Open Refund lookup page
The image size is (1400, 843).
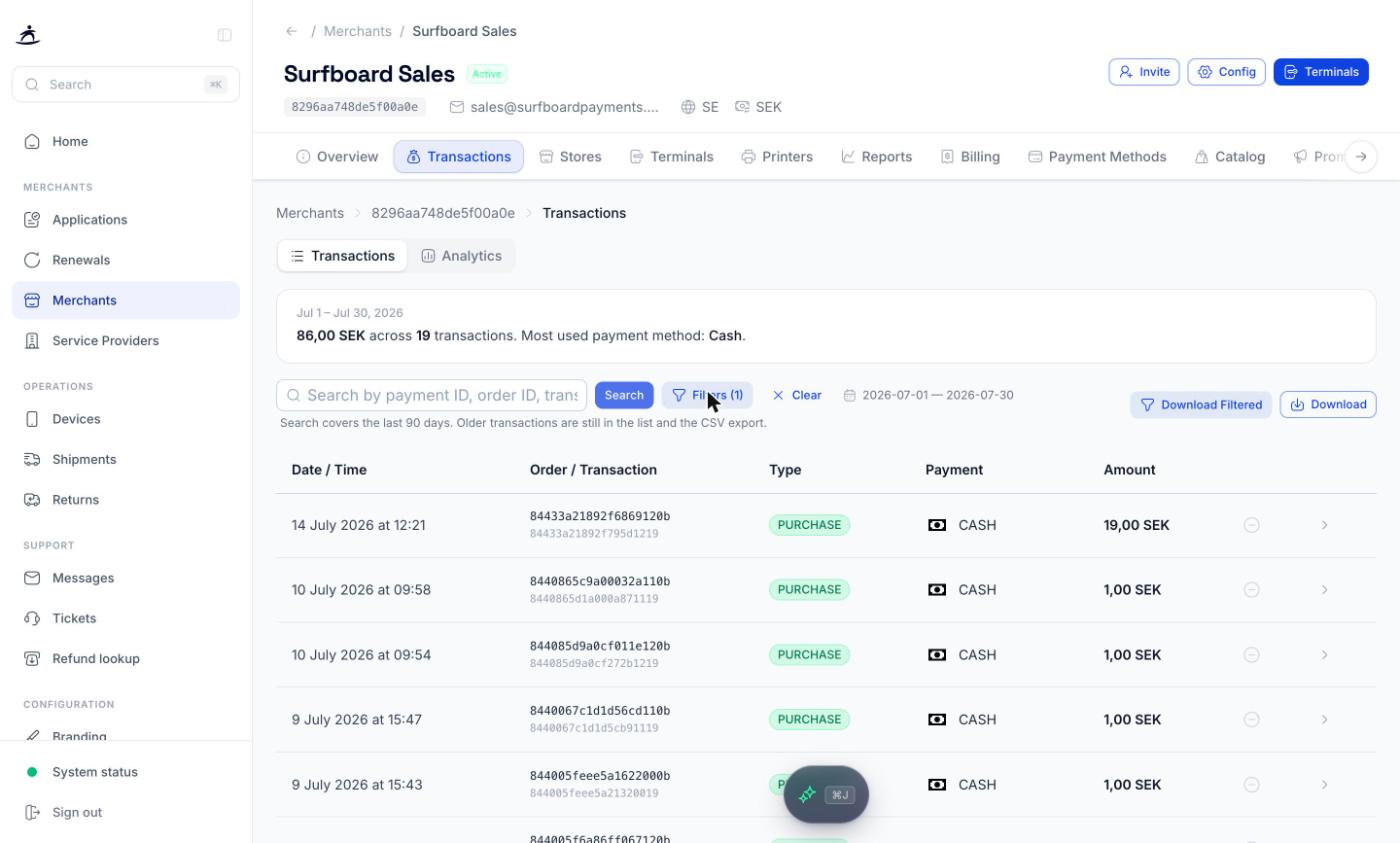(x=126, y=659)
